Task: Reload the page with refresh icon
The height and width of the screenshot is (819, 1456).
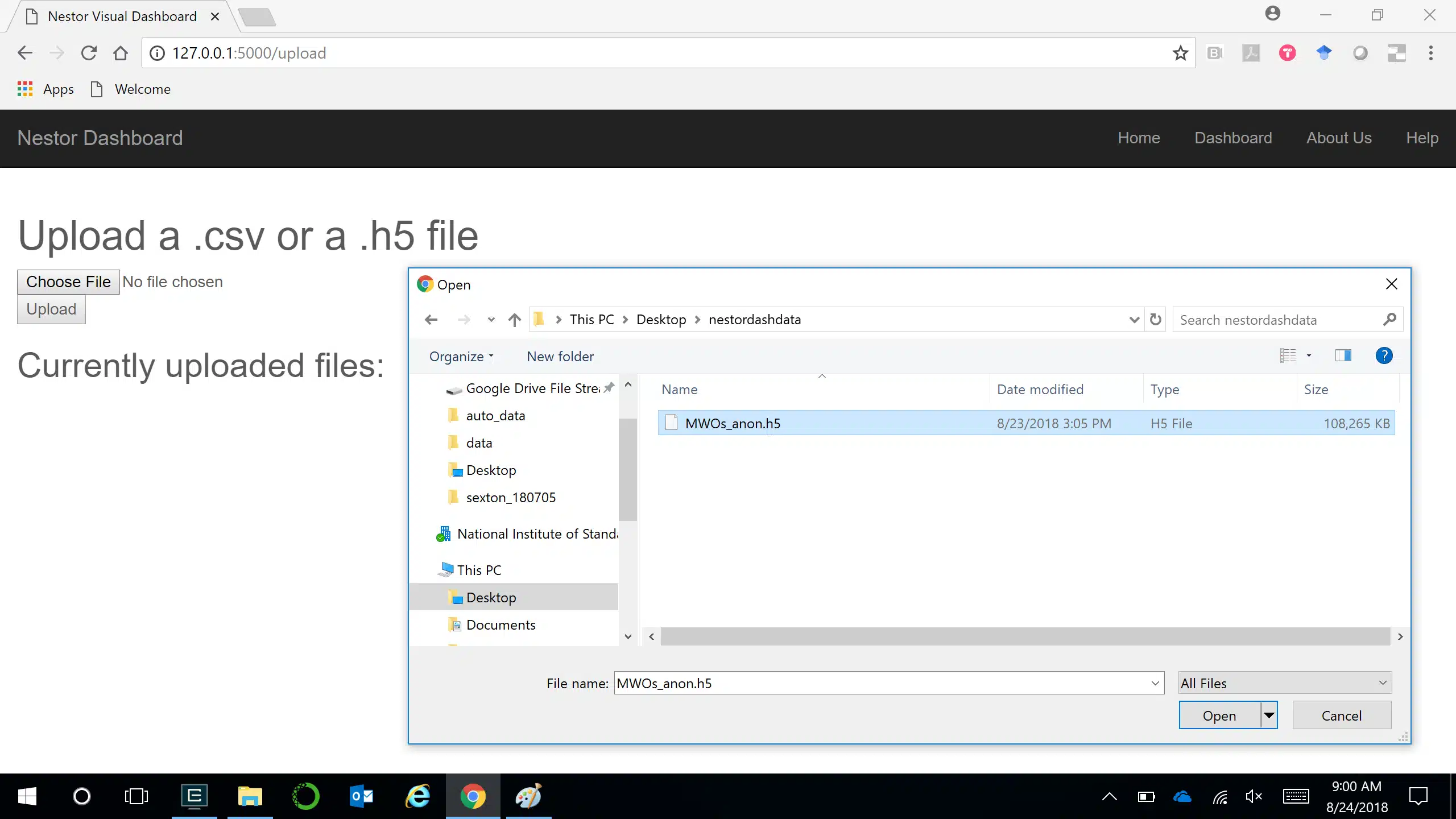Action: (x=89, y=53)
